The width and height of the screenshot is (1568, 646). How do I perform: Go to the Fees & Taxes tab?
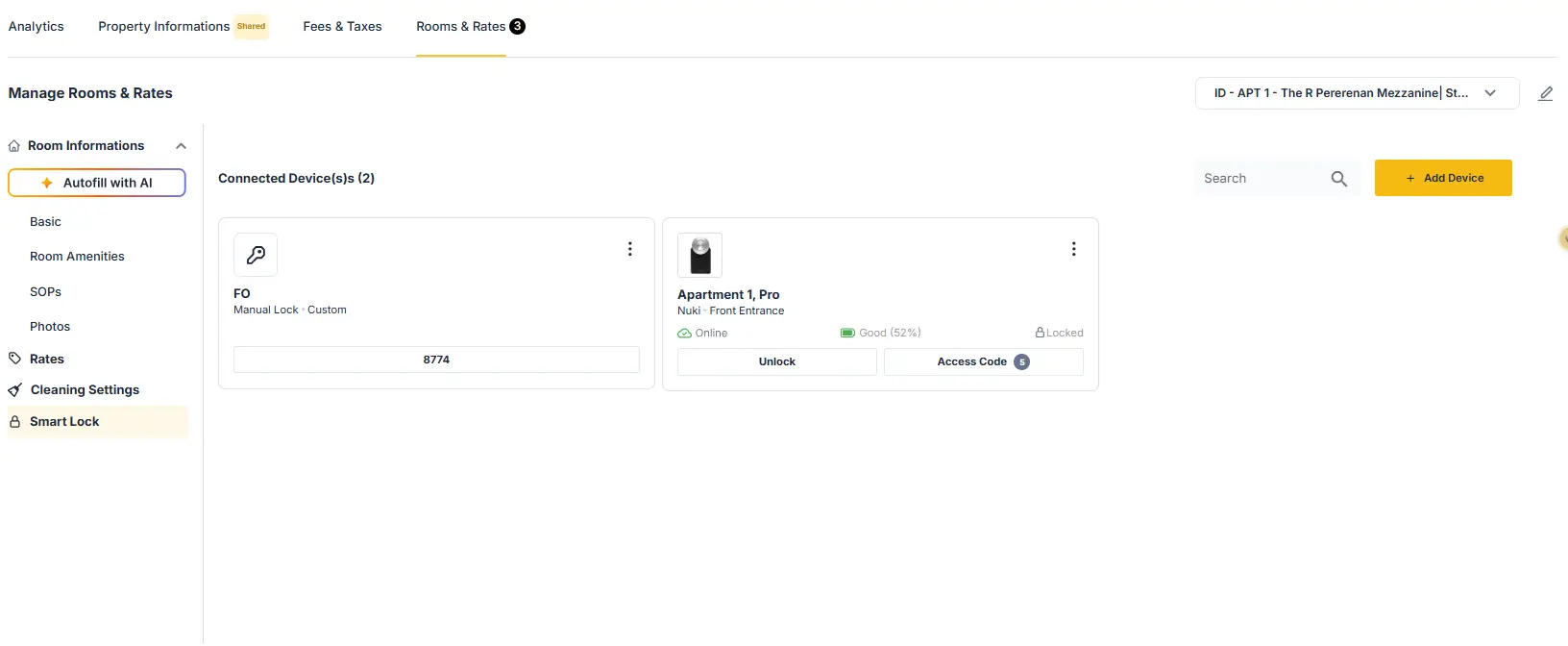342,27
